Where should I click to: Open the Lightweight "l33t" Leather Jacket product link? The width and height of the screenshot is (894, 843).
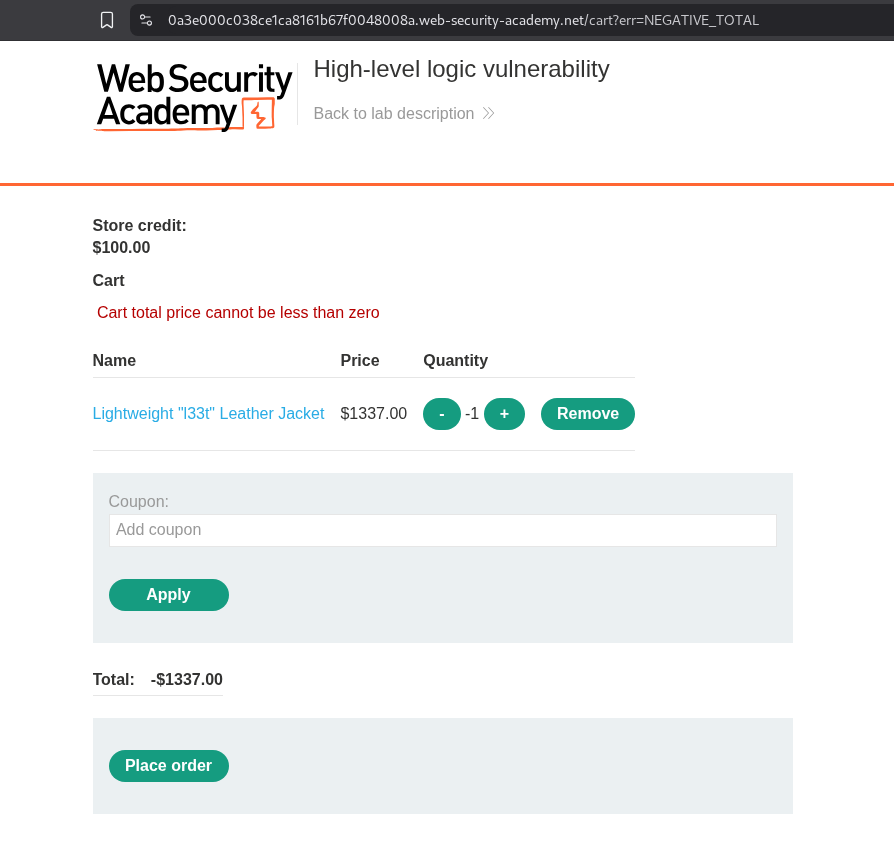tap(208, 413)
